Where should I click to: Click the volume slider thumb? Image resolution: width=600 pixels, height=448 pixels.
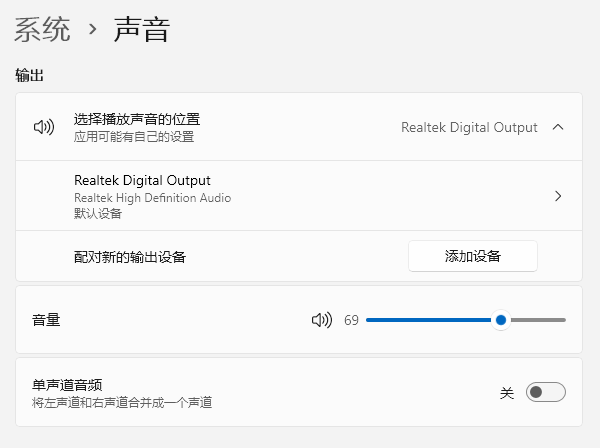[x=501, y=320]
